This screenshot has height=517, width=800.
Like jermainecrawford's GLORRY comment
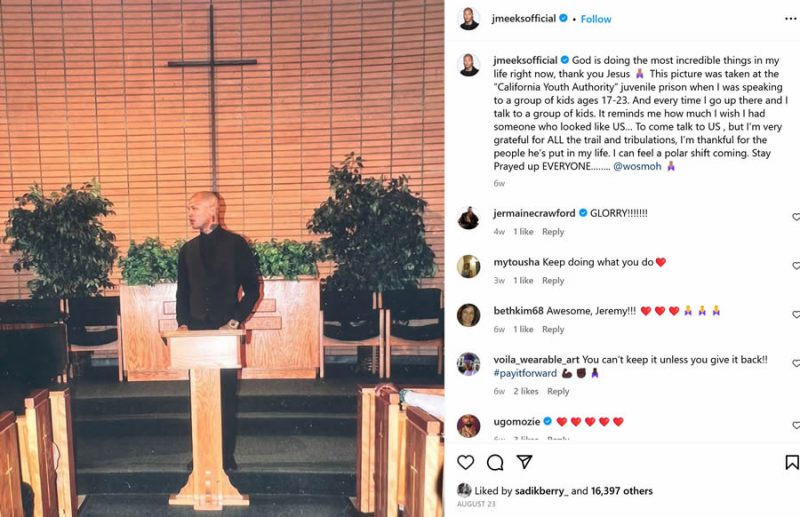coord(796,217)
